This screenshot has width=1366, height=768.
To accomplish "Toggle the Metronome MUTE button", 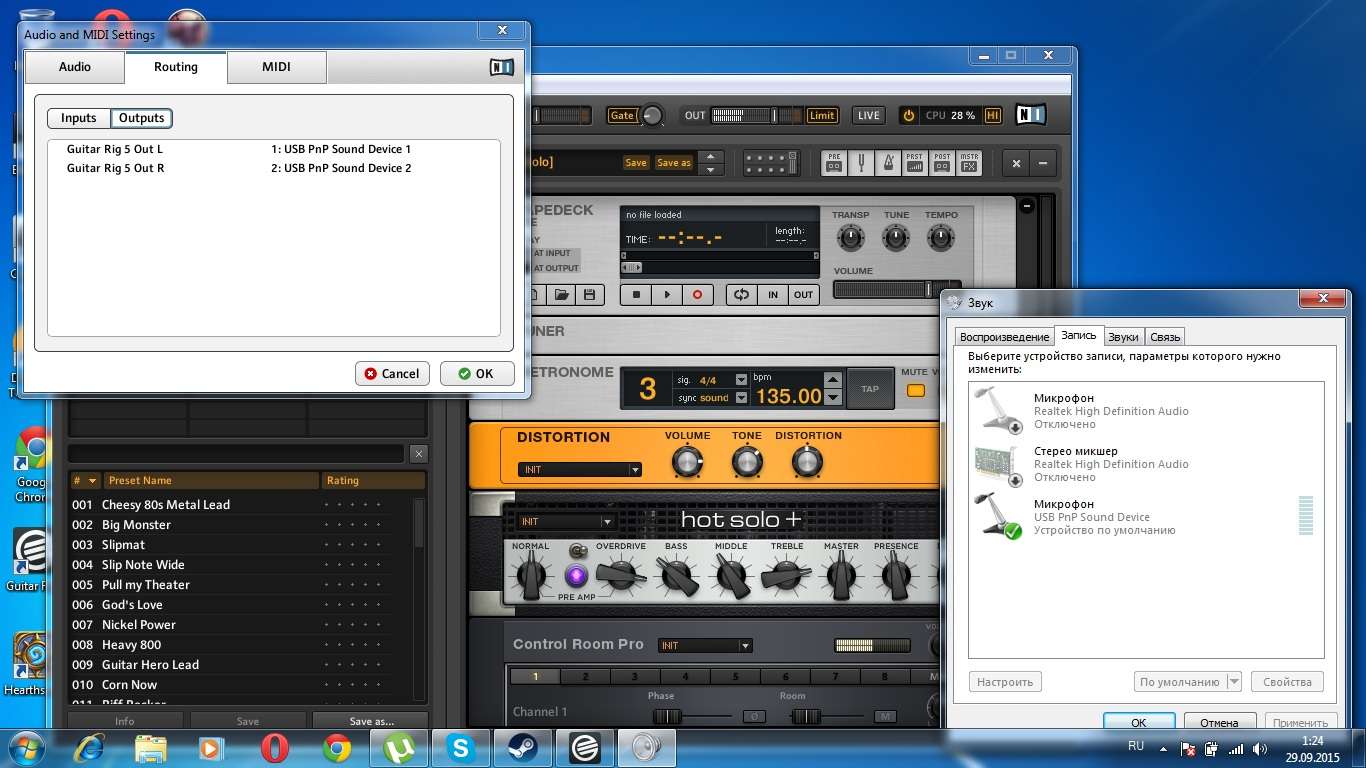I will coord(915,390).
